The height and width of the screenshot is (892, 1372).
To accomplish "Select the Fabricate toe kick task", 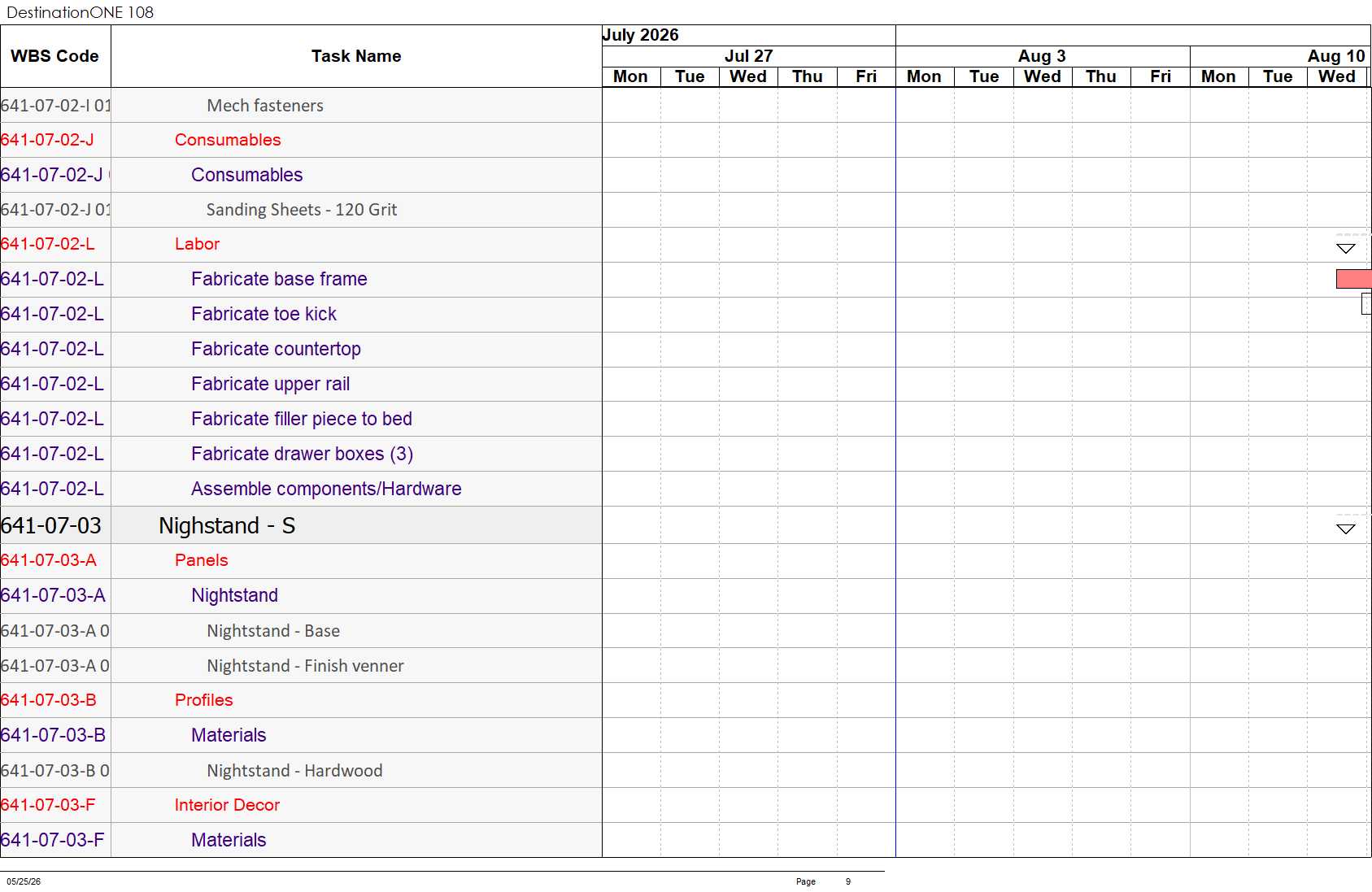I will pos(301,314).
